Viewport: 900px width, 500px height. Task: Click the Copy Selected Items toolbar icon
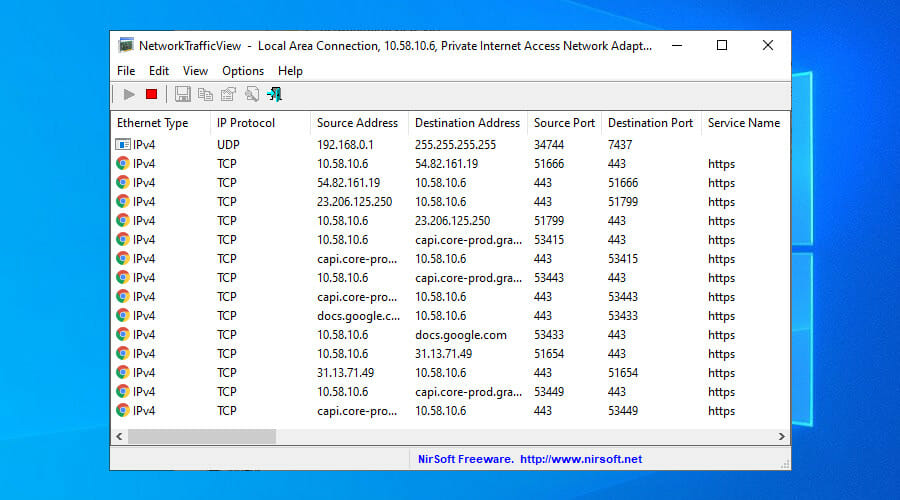205,94
